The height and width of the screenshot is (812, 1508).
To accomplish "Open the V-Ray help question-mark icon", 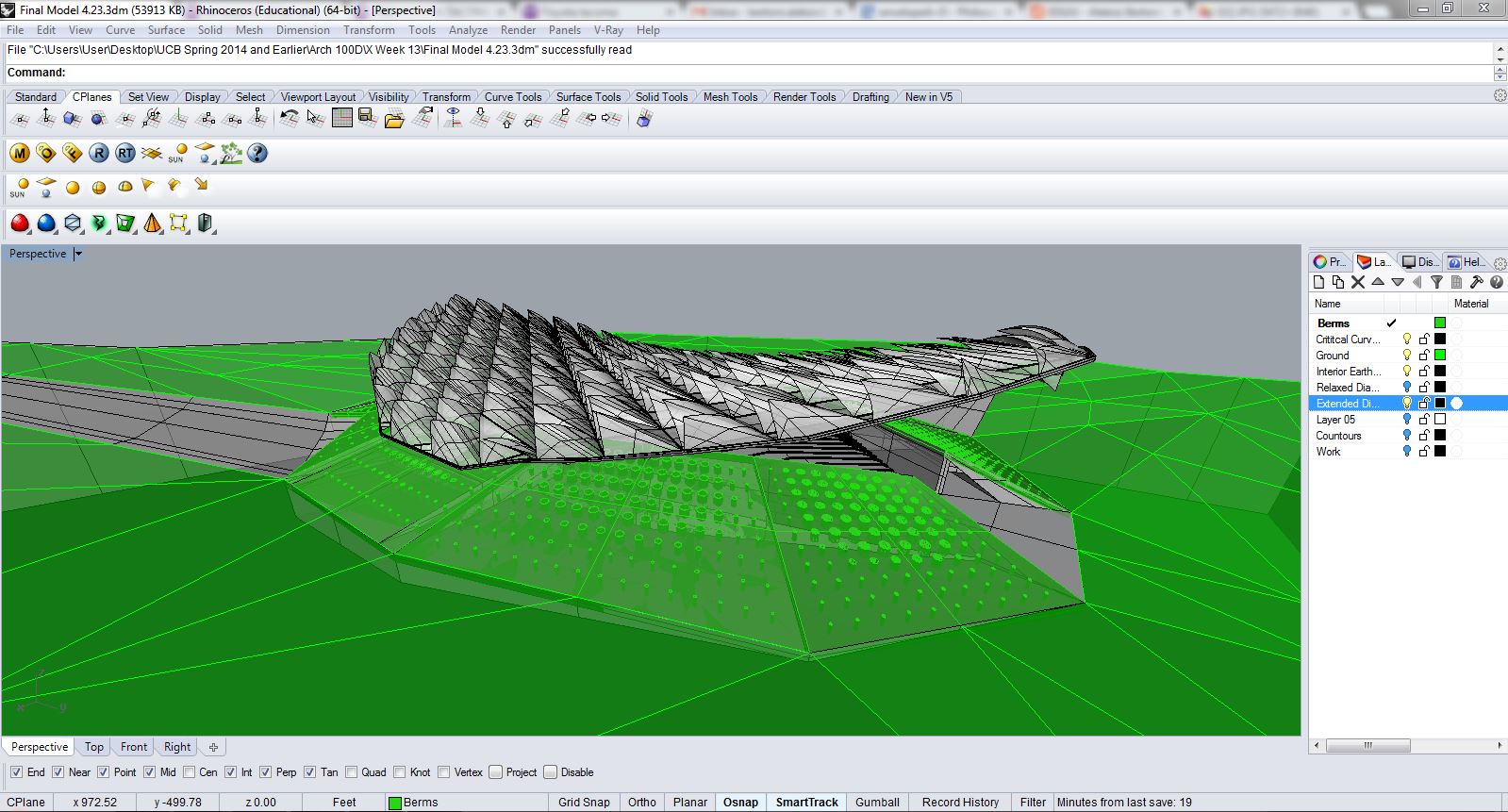I will tap(257, 153).
